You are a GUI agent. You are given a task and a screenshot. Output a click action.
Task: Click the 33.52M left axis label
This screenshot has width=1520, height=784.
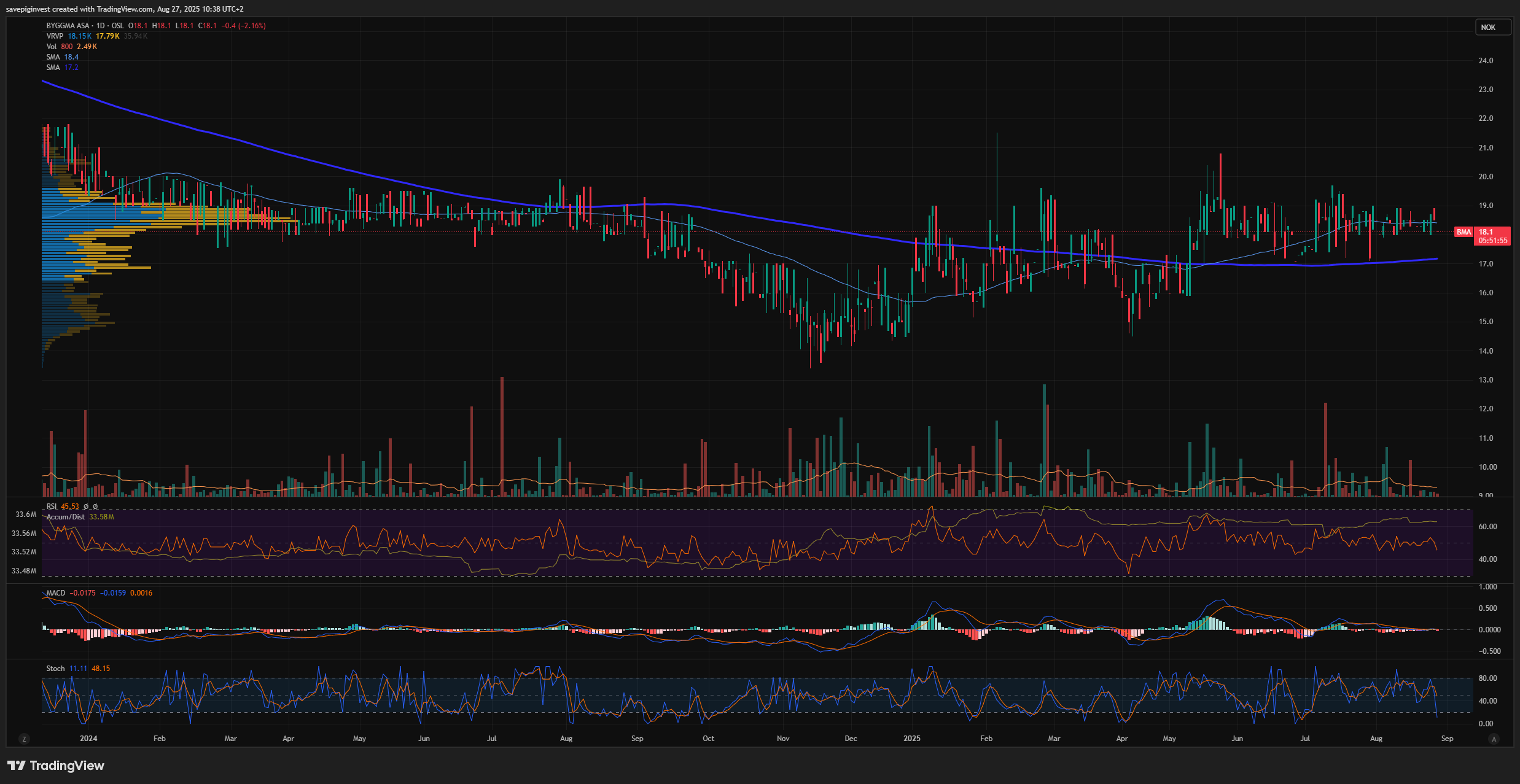coord(24,552)
